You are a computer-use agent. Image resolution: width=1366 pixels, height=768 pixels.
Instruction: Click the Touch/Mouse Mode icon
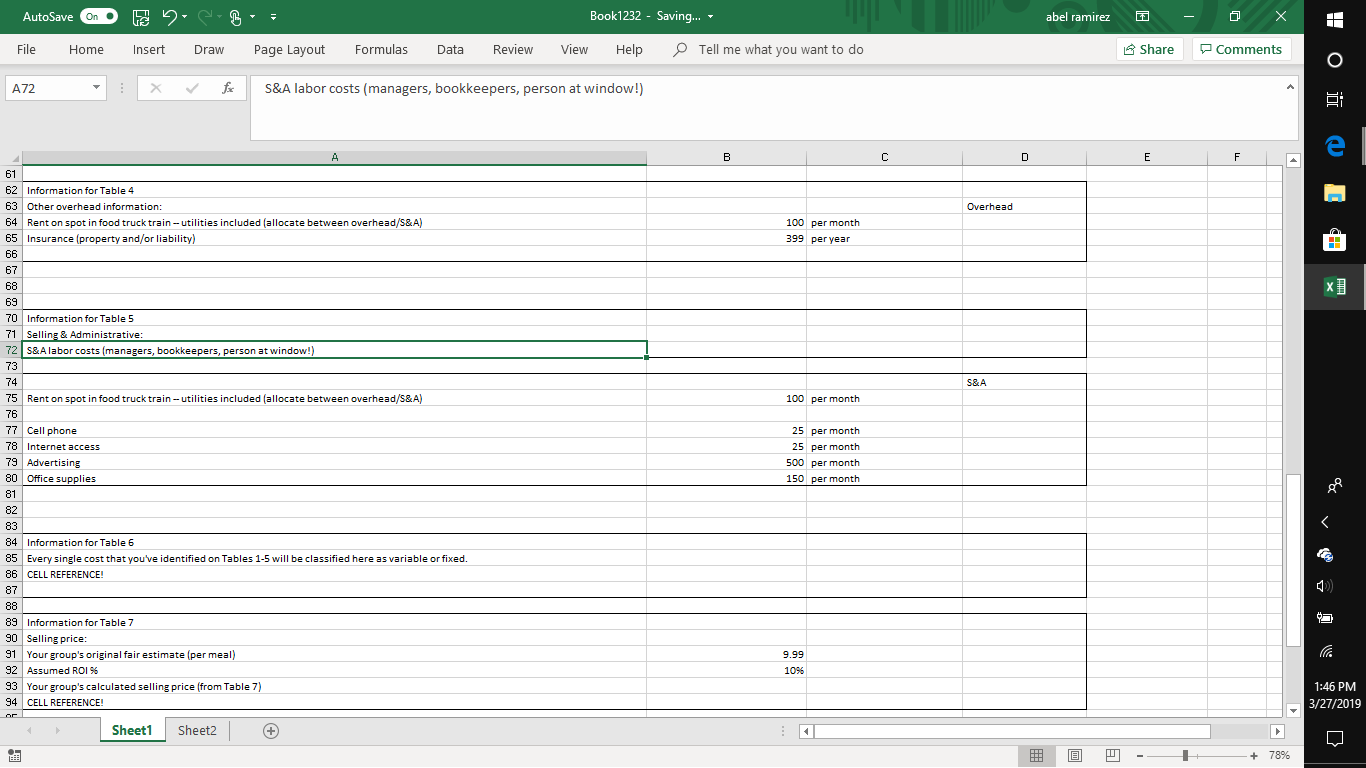234,17
